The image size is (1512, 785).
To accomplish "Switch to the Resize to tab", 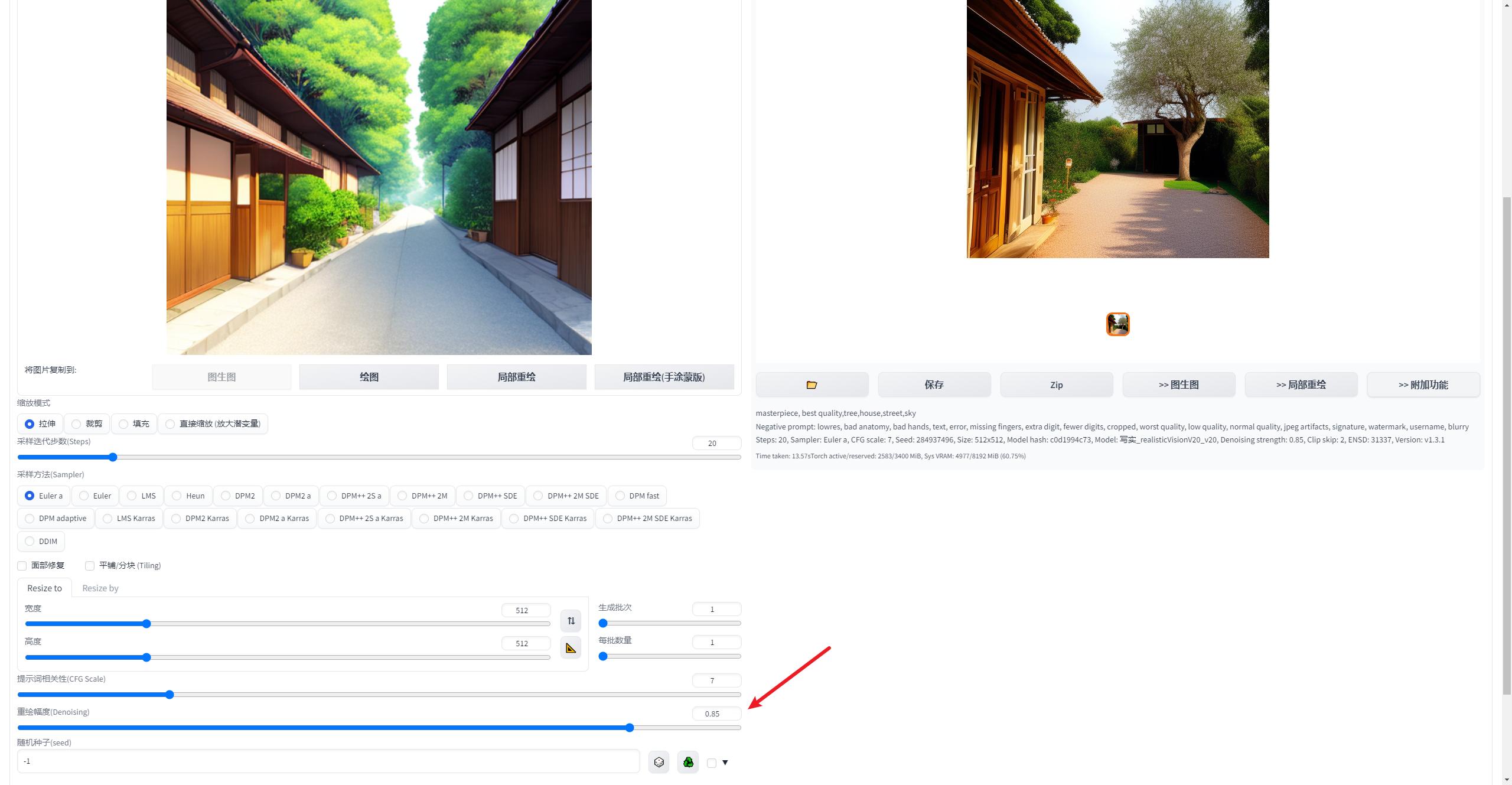I will 44,588.
